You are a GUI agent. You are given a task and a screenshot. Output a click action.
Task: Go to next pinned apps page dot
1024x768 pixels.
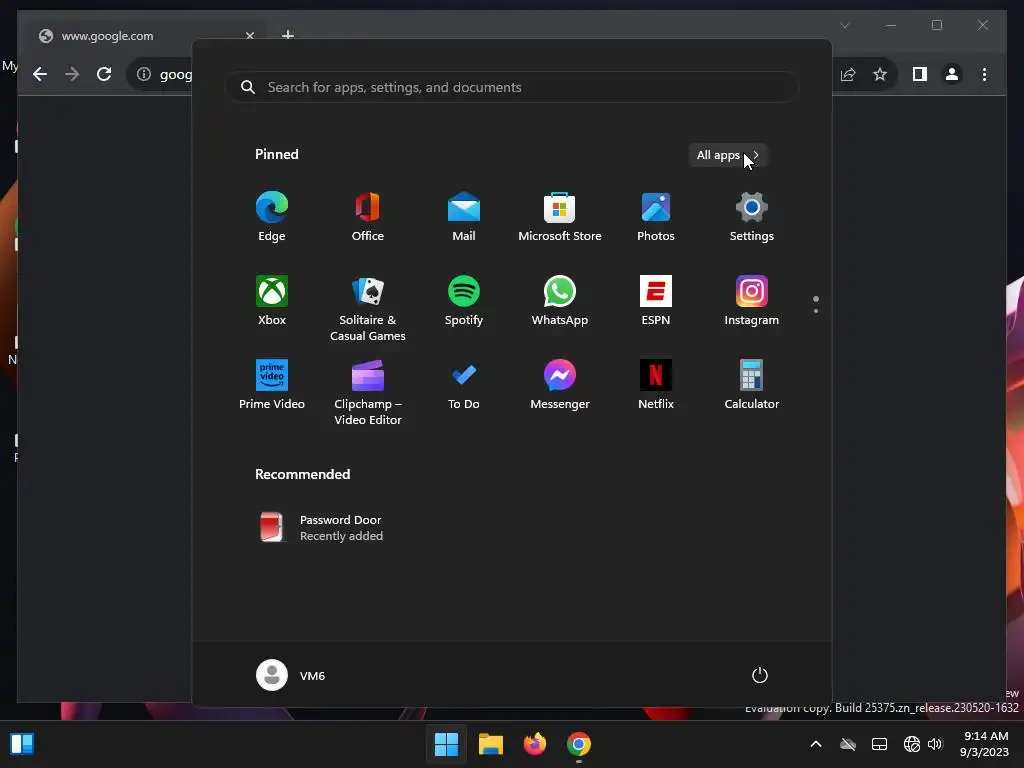click(x=816, y=311)
